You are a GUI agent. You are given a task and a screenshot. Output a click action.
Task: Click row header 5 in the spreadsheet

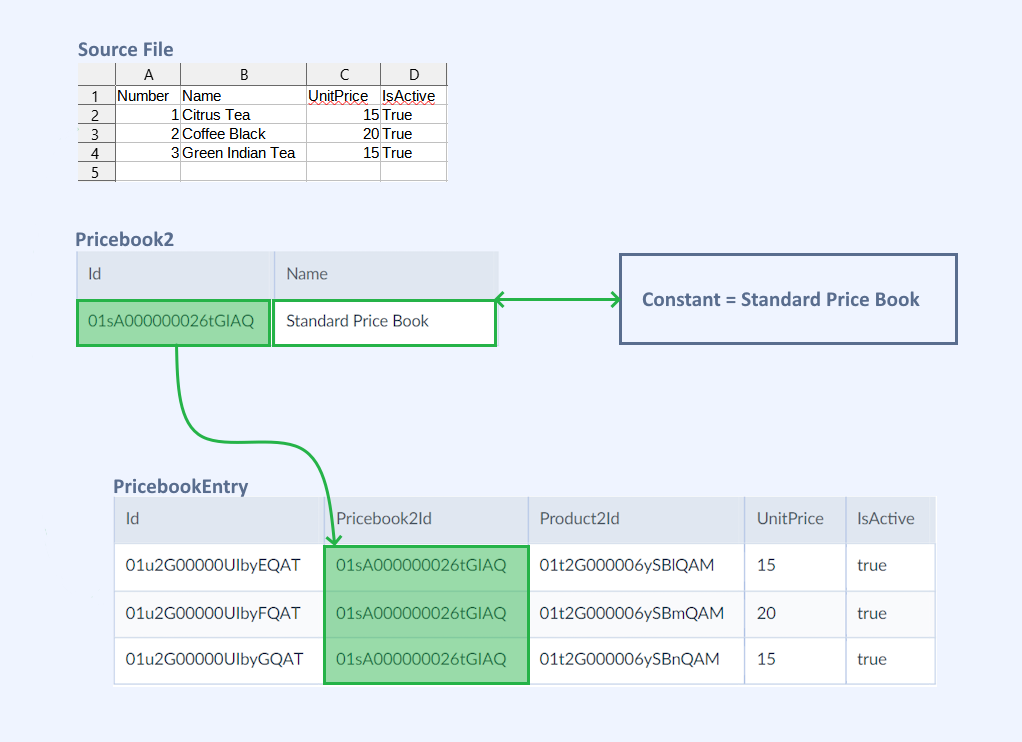[x=96, y=172]
